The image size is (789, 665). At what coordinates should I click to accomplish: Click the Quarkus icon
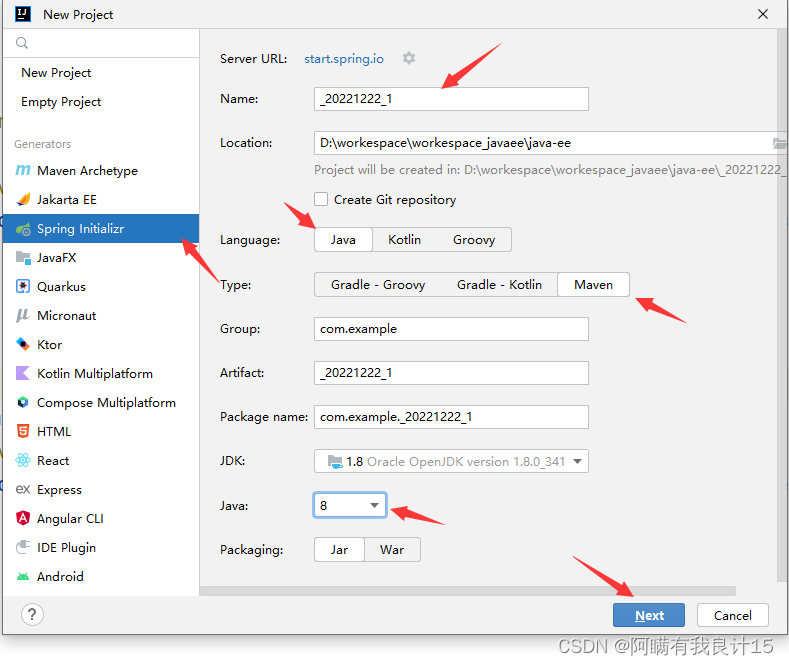[x=23, y=287]
